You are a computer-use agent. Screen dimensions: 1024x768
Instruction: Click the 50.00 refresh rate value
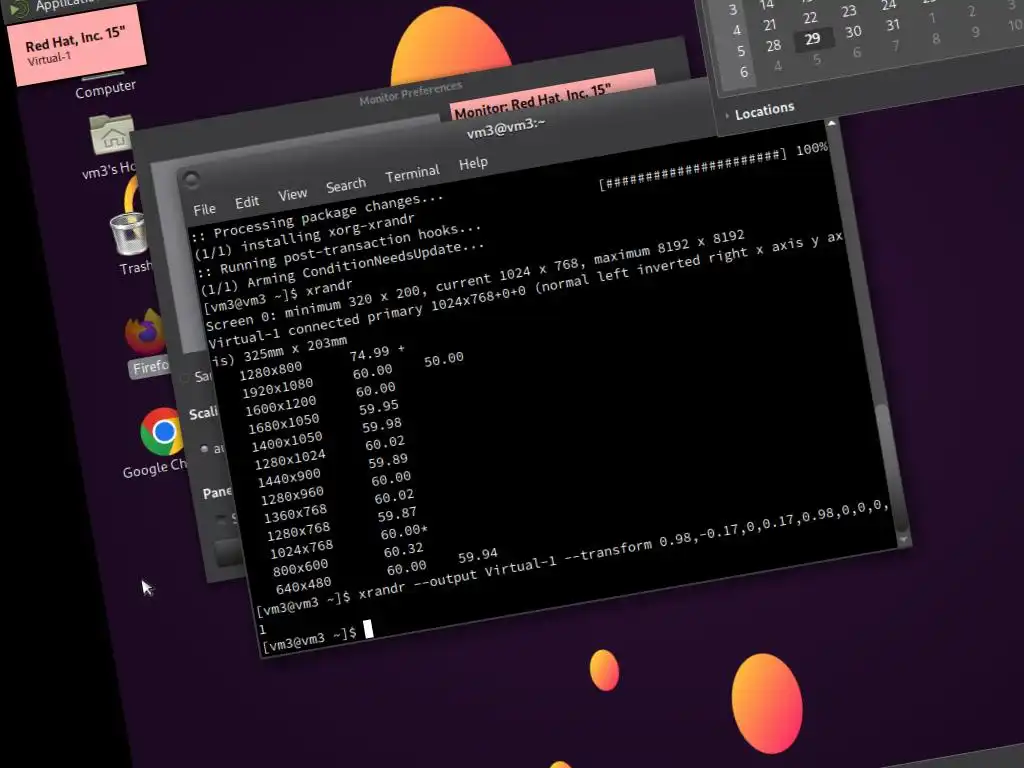443,359
